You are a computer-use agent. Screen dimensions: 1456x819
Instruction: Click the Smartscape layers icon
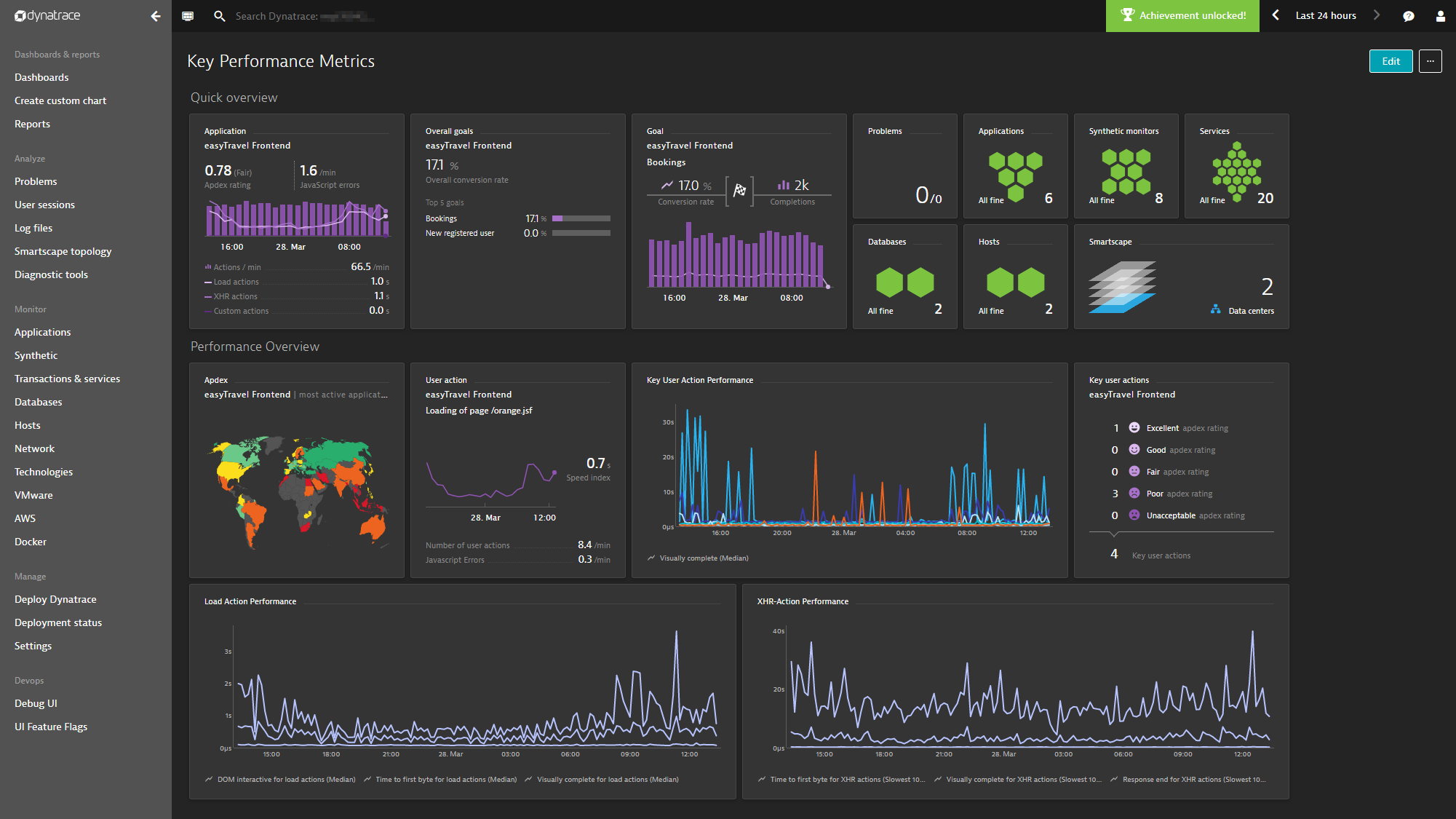tap(1122, 287)
